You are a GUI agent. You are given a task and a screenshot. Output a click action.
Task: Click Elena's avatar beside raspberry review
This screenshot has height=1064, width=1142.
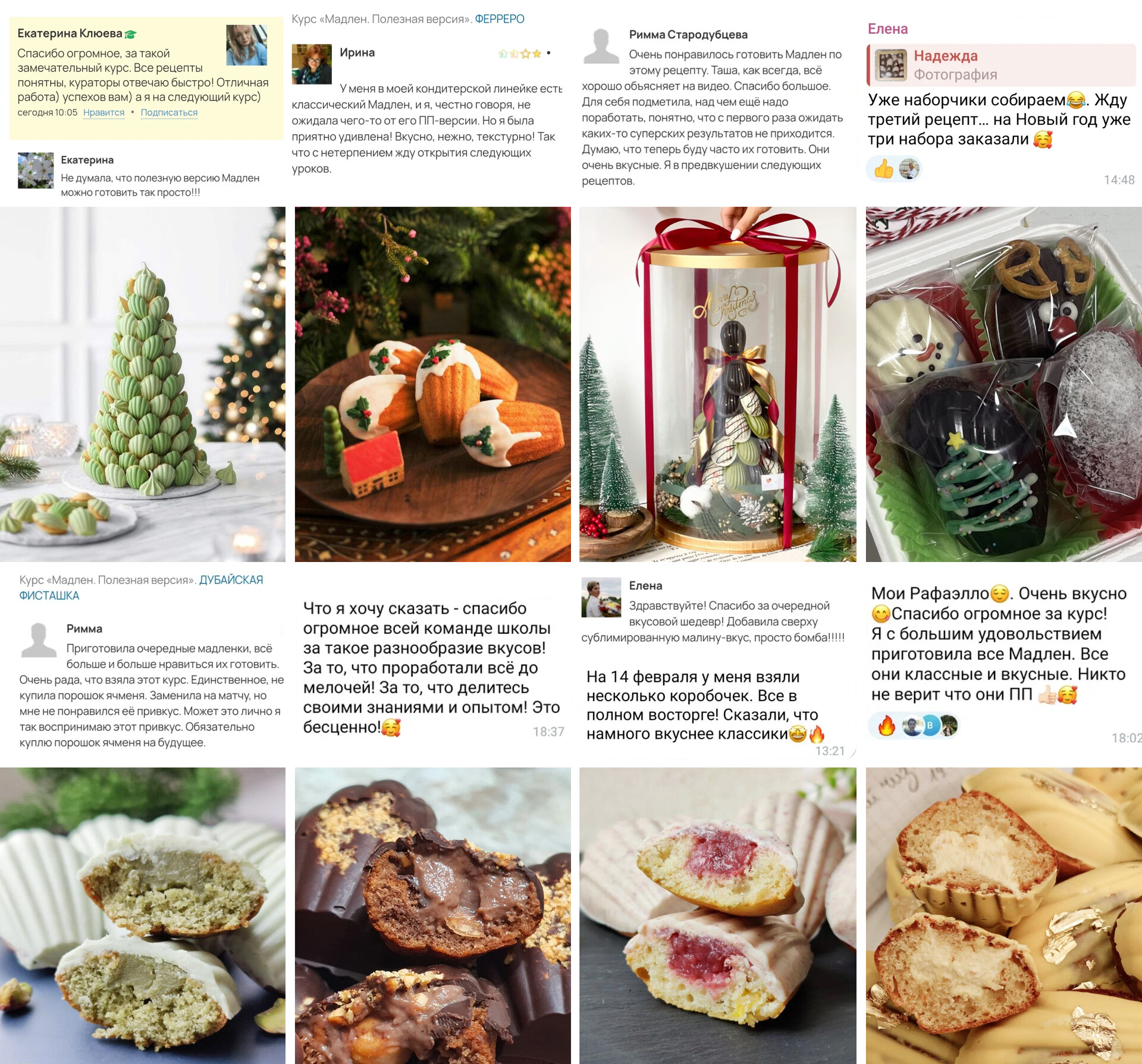click(601, 597)
